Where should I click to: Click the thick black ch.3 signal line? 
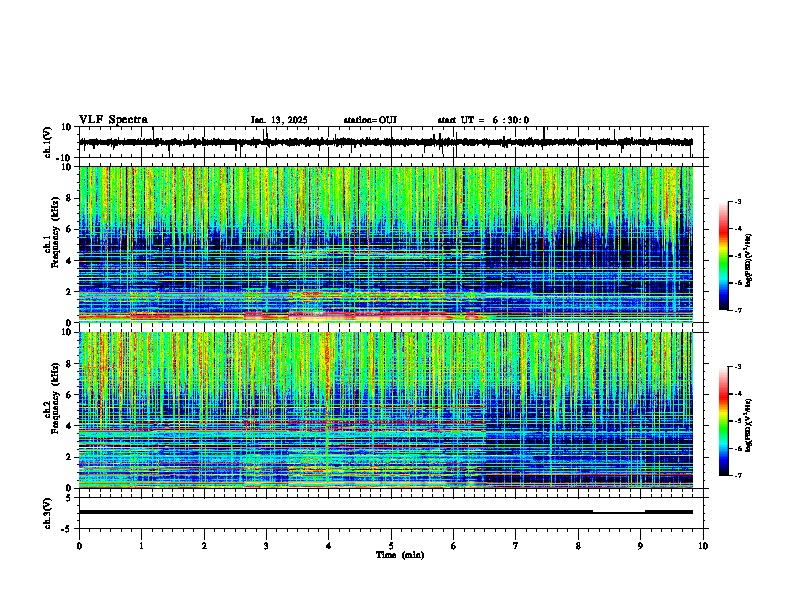coord(386,512)
